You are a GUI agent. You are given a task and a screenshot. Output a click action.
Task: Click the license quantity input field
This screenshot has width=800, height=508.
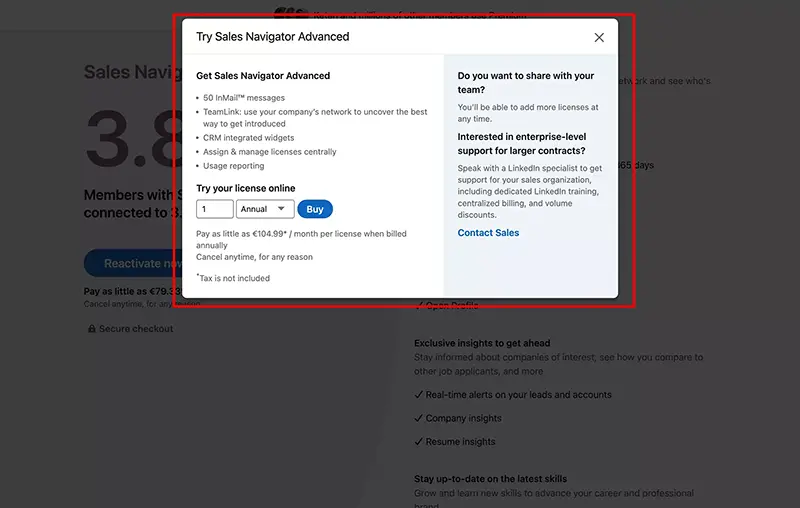[215, 209]
